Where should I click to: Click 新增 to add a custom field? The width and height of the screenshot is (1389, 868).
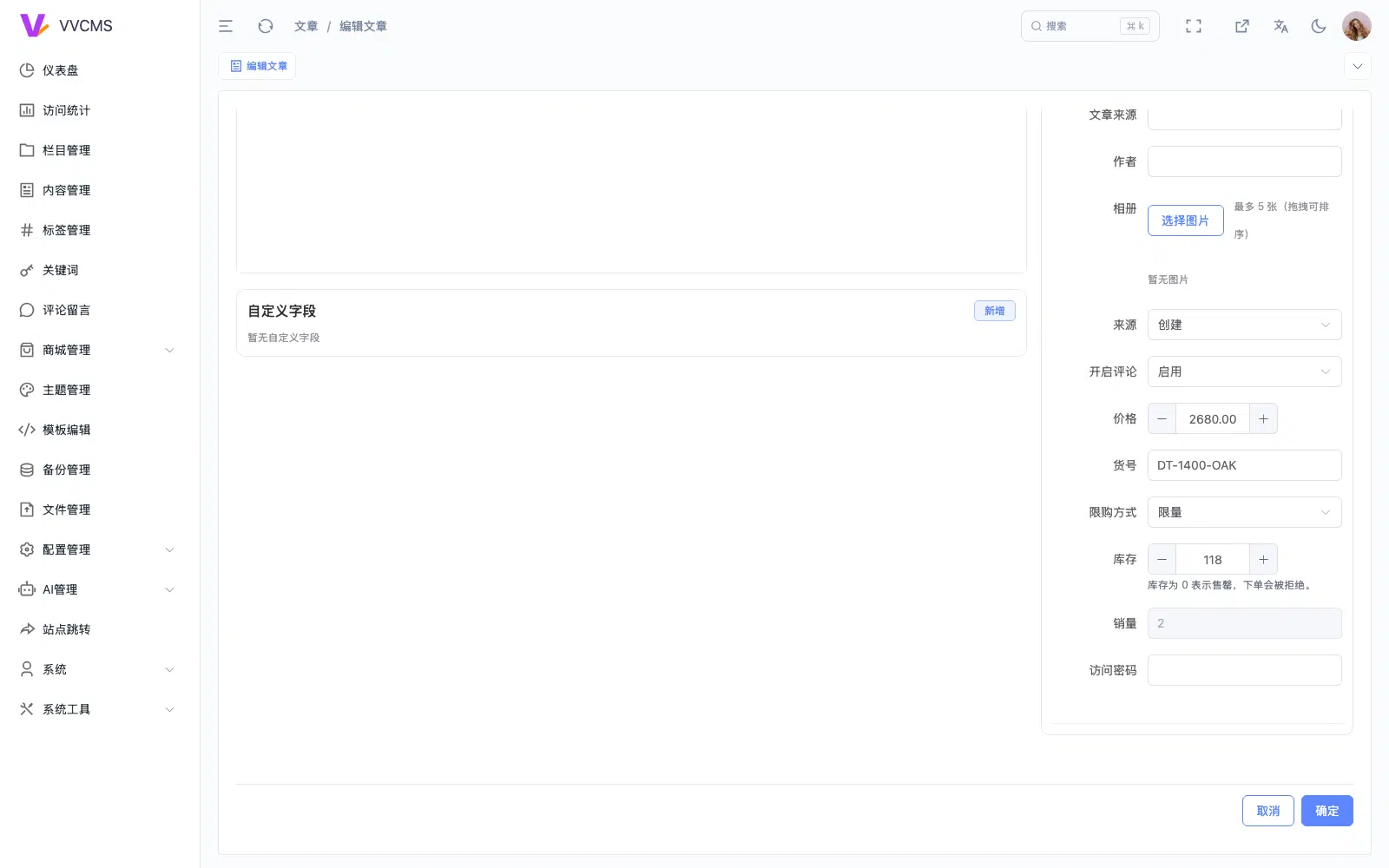994,311
